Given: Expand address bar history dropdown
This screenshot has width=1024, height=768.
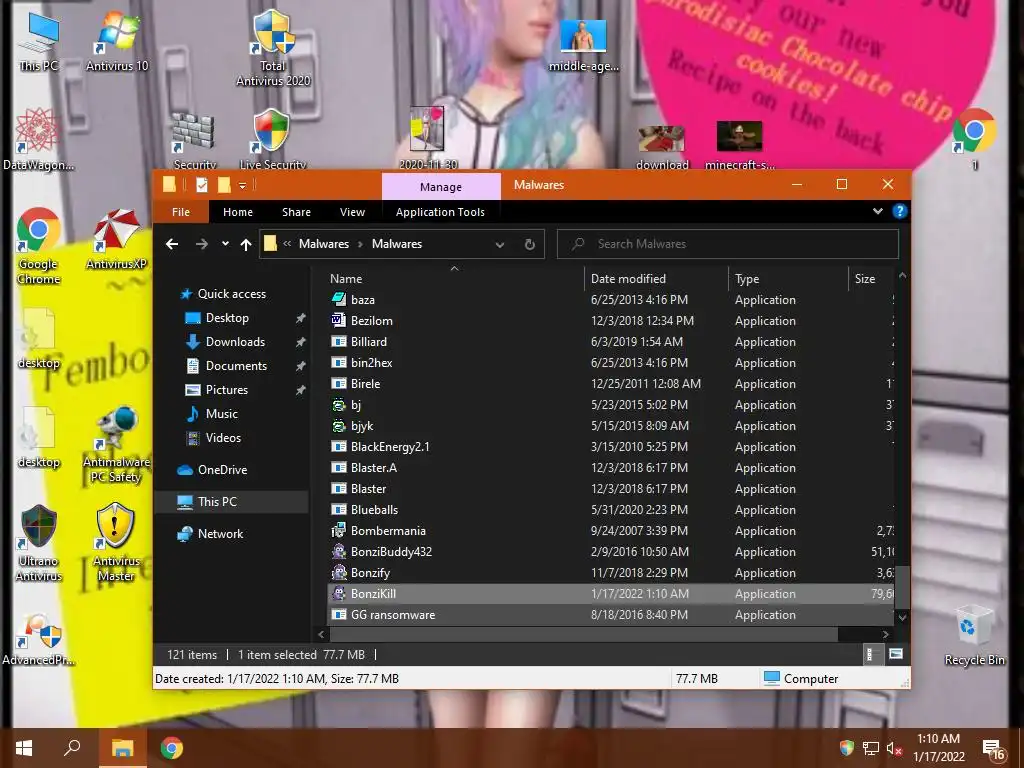Looking at the screenshot, I should [x=500, y=245].
